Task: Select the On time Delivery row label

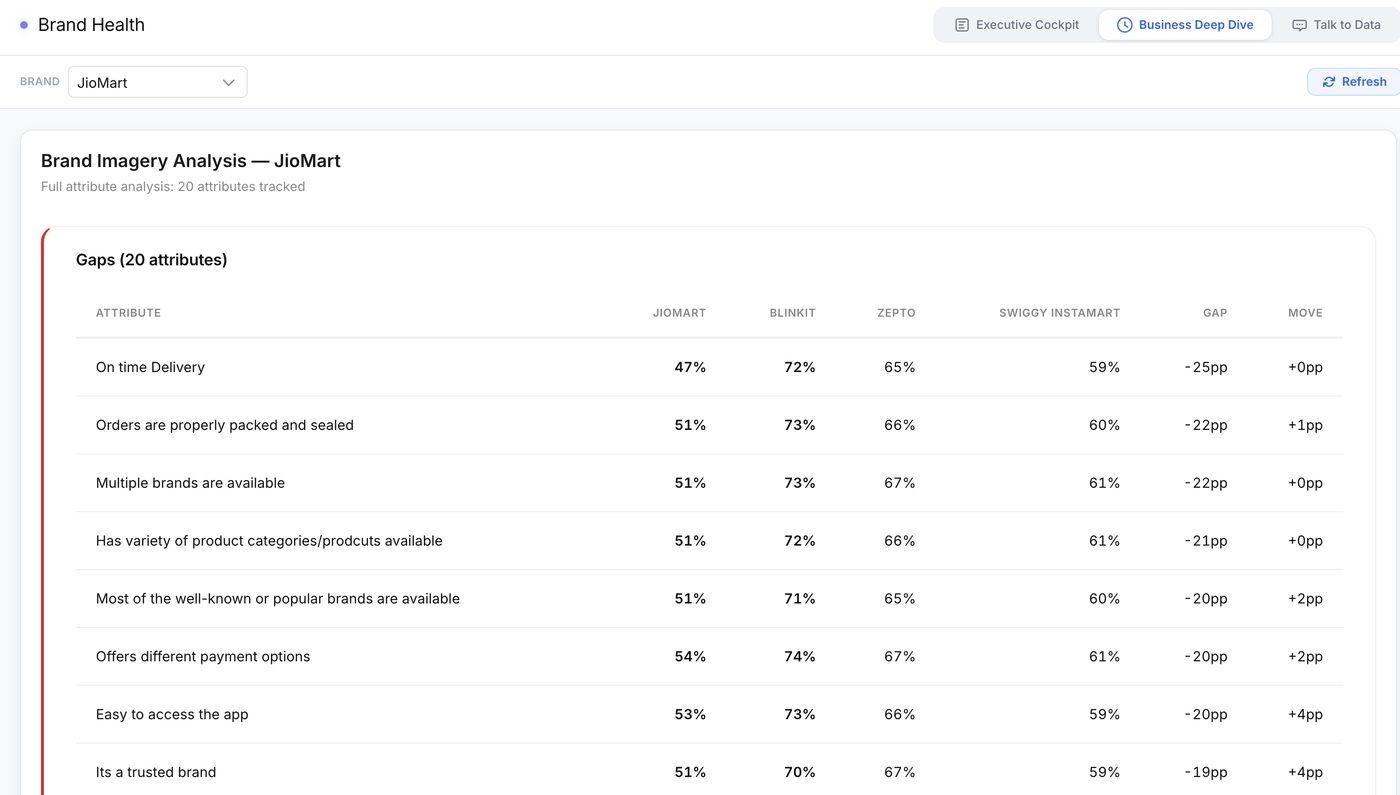Action: pyautogui.click(x=150, y=367)
